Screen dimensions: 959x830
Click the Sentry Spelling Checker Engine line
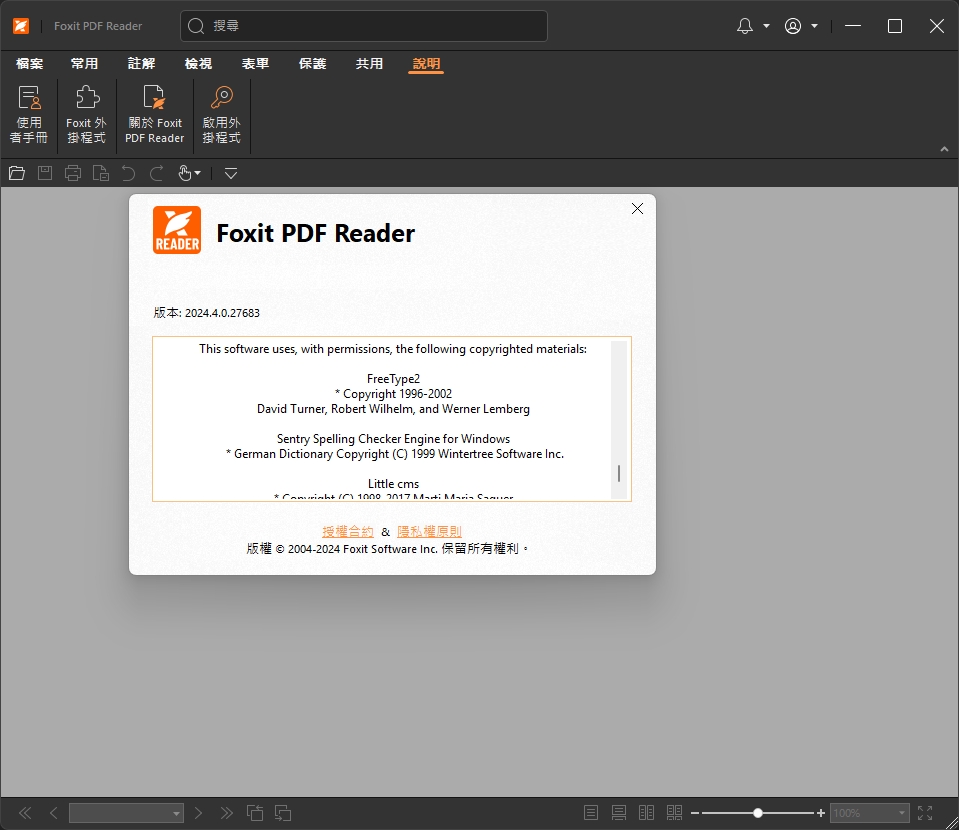pyautogui.click(x=393, y=439)
